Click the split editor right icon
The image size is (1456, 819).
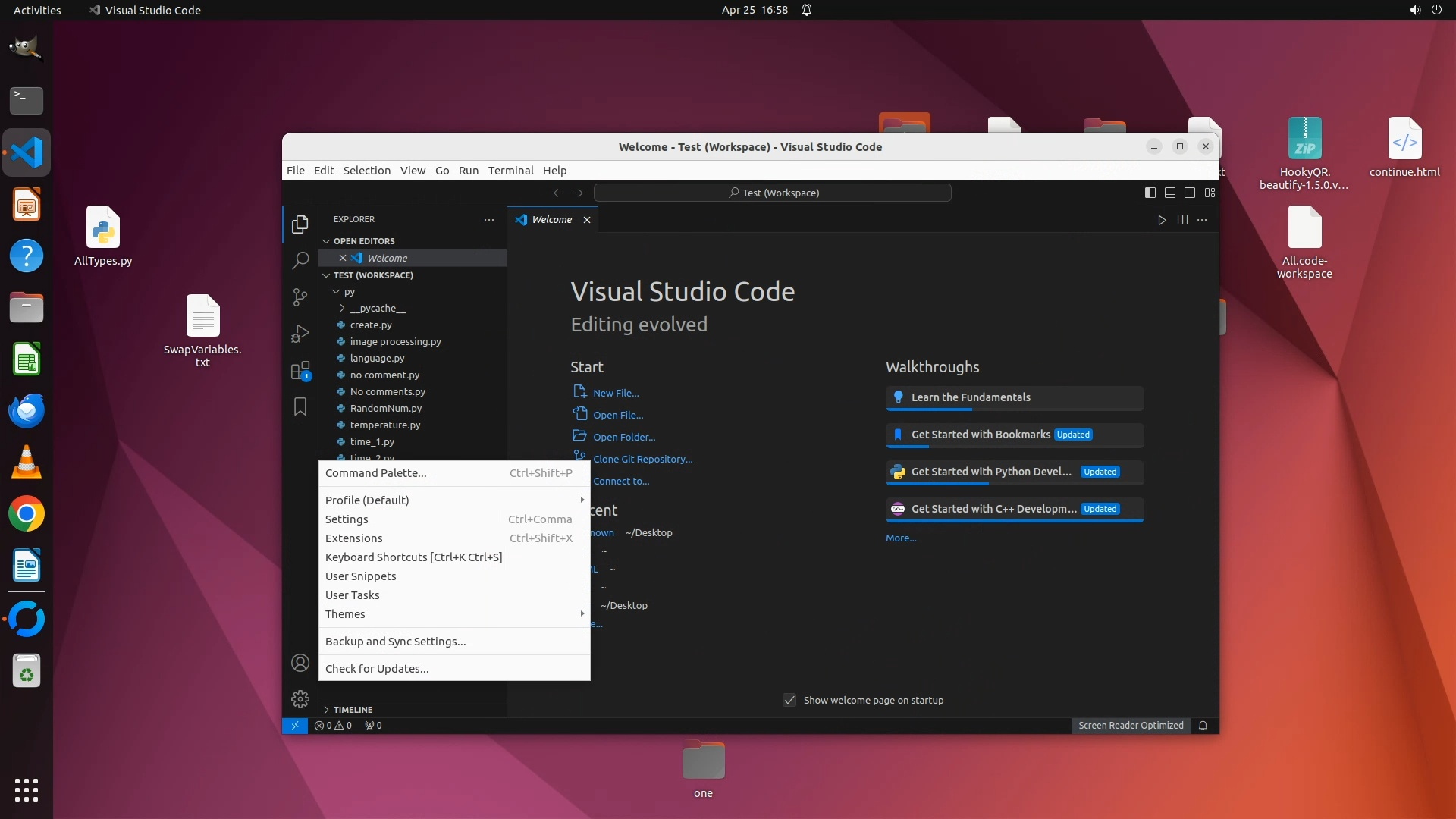1182,220
